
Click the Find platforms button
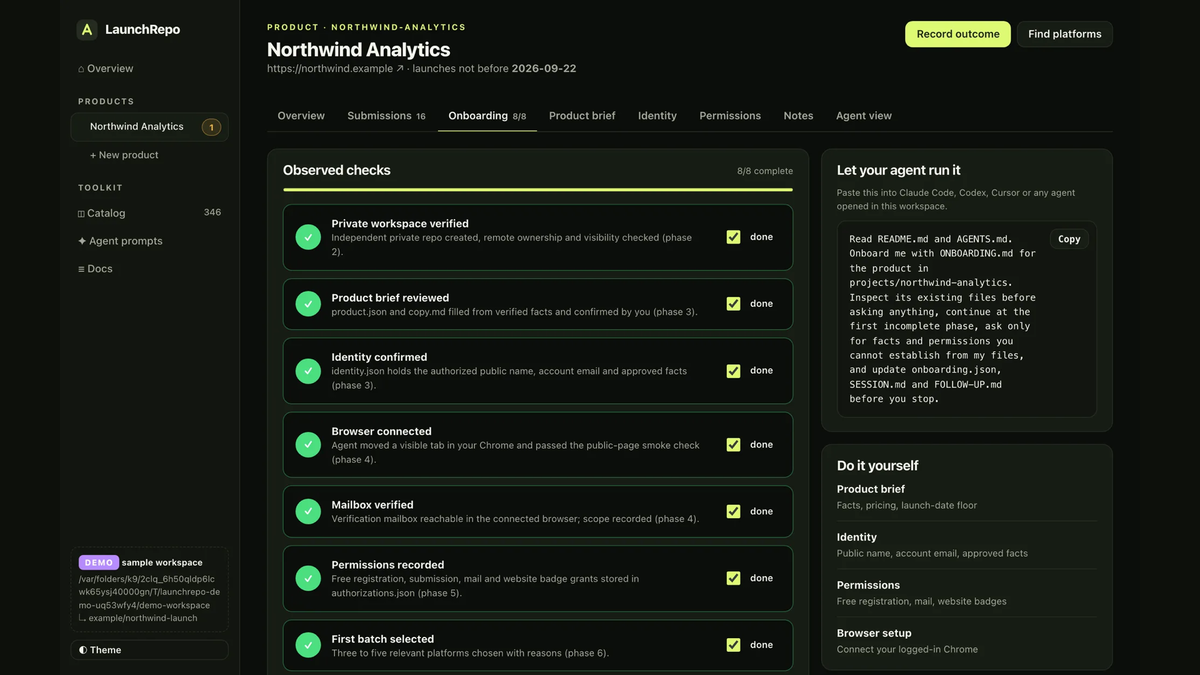pos(1065,34)
